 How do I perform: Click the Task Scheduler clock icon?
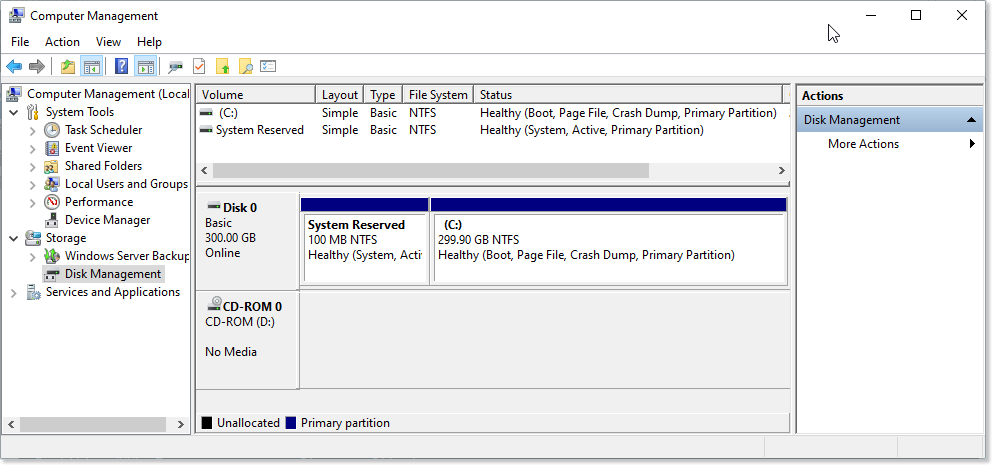[x=52, y=130]
